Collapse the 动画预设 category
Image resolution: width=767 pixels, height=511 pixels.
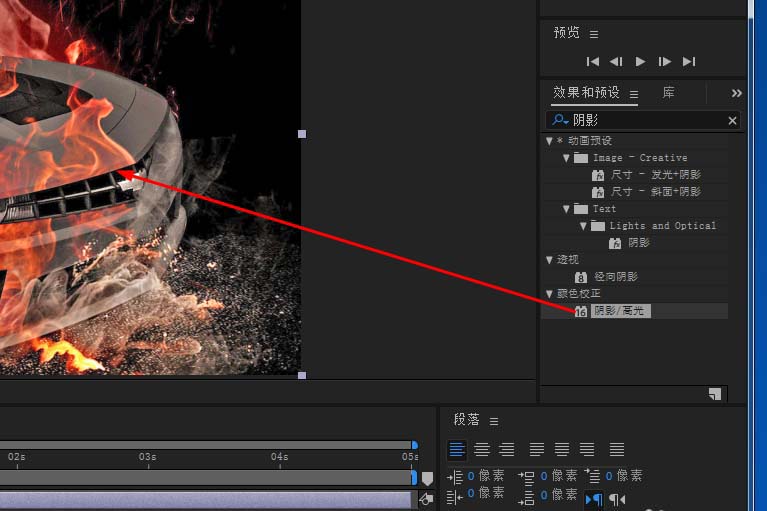(x=549, y=141)
